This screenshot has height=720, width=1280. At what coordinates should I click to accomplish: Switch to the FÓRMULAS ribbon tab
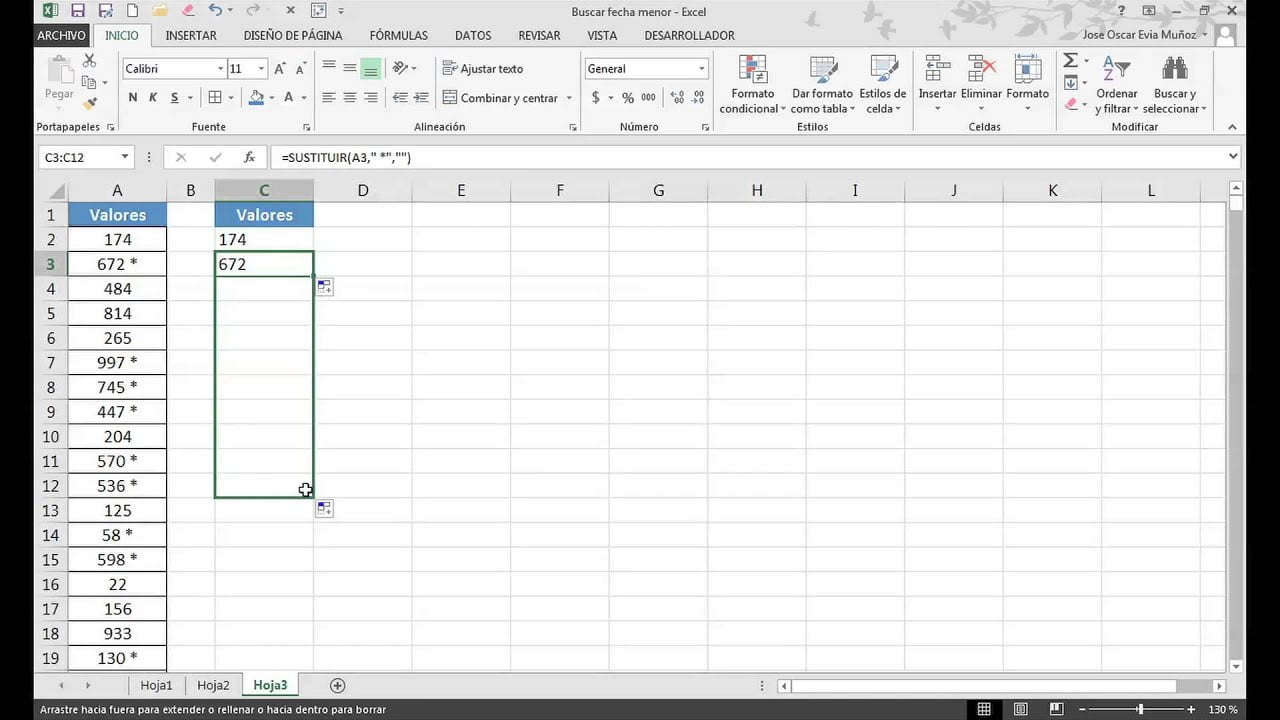click(x=399, y=35)
